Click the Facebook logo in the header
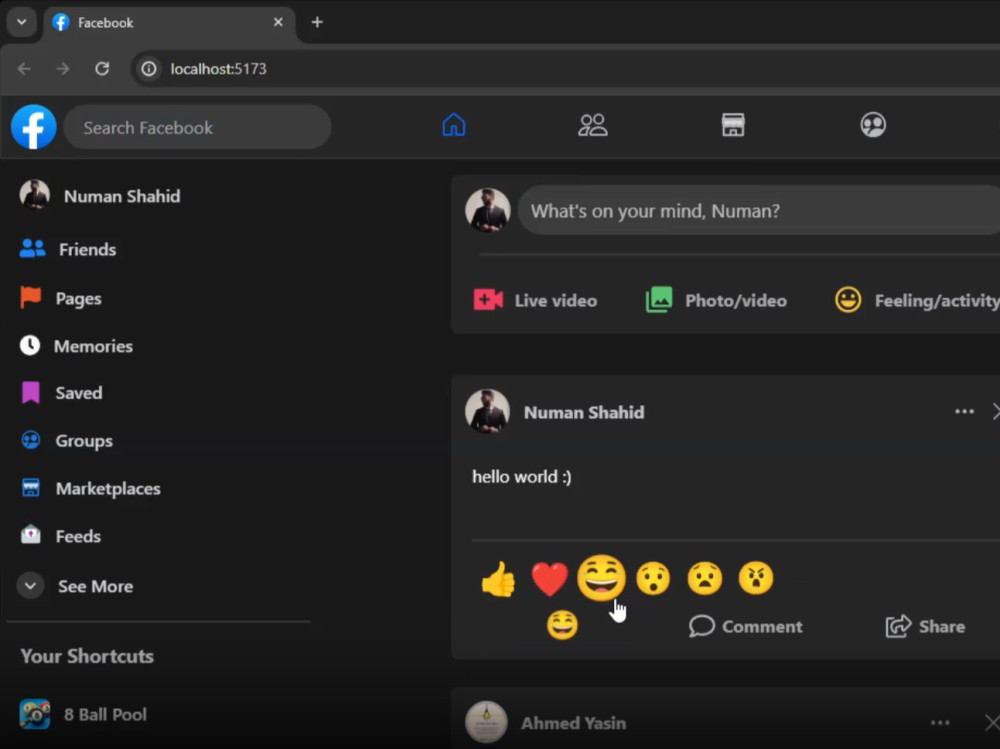This screenshot has width=1000, height=749. [x=34, y=127]
